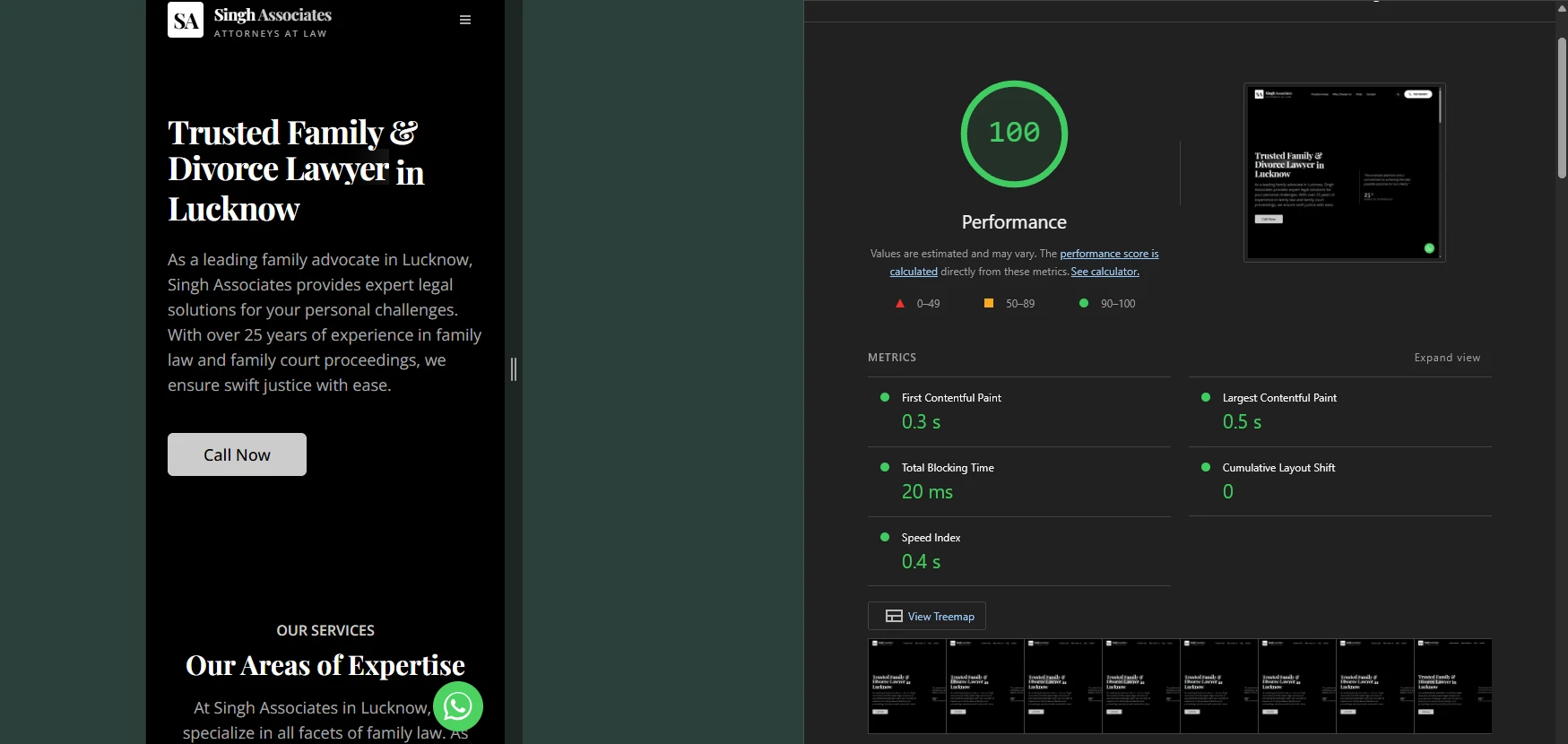This screenshot has width=1568, height=744.
Task: Open the See calculator link
Action: [x=1105, y=272]
